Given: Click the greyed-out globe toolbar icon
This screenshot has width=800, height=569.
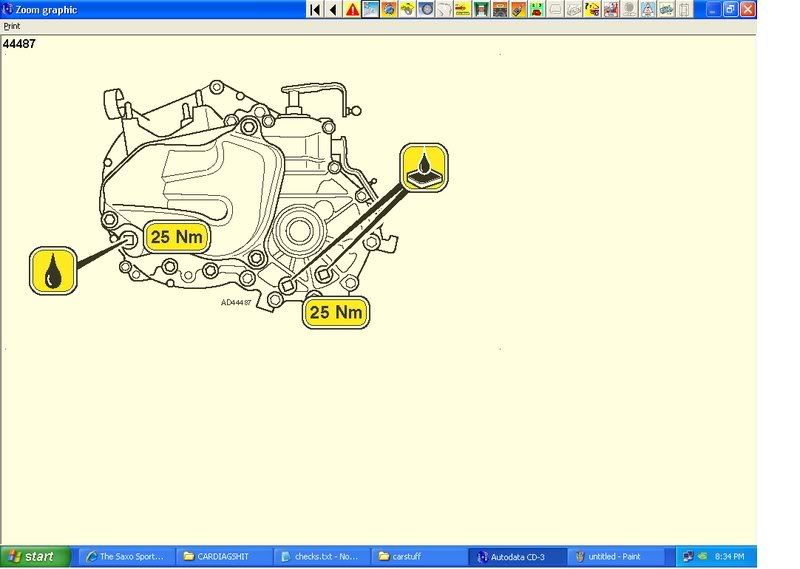Looking at the screenshot, I should click(629, 9).
